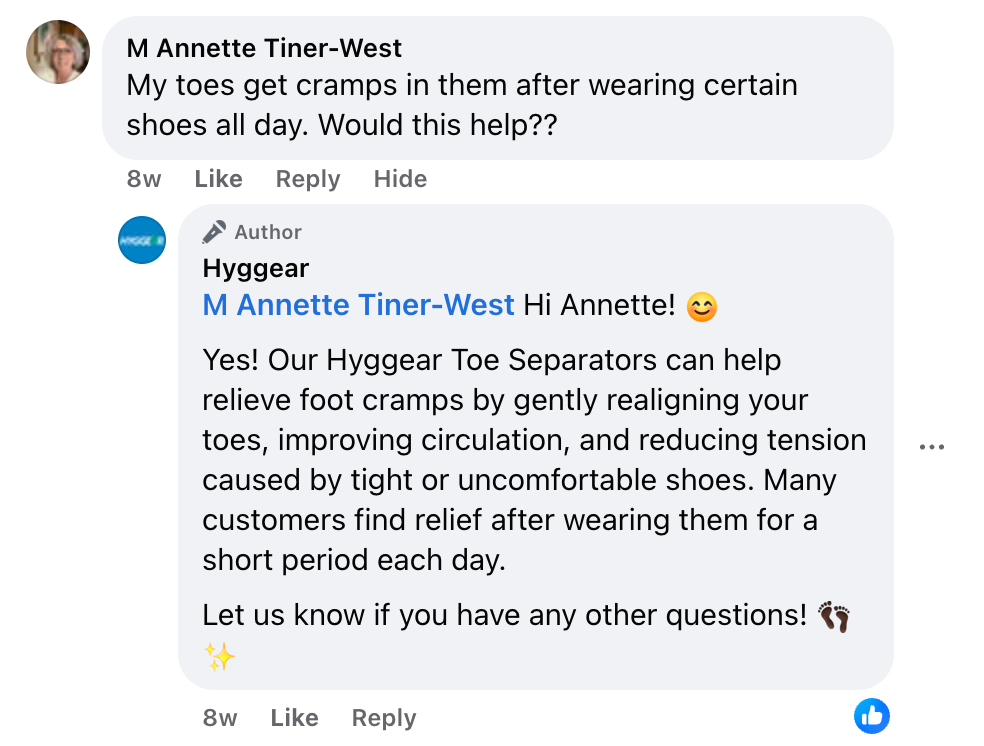Click the 8w timestamp on Annette's comment
Viewport: 984px width, 746px height.
[144, 179]
